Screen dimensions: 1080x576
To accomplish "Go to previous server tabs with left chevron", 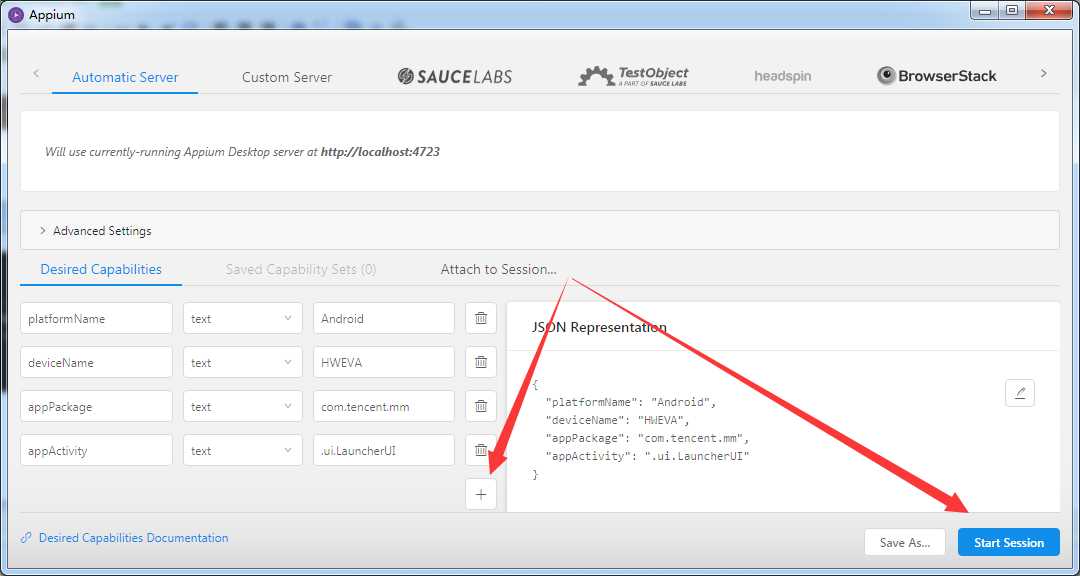I will tap(37, 74).
